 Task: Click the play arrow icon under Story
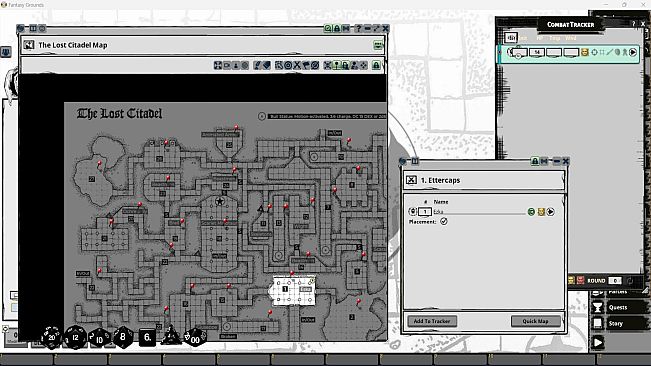(x=598, y=342)
